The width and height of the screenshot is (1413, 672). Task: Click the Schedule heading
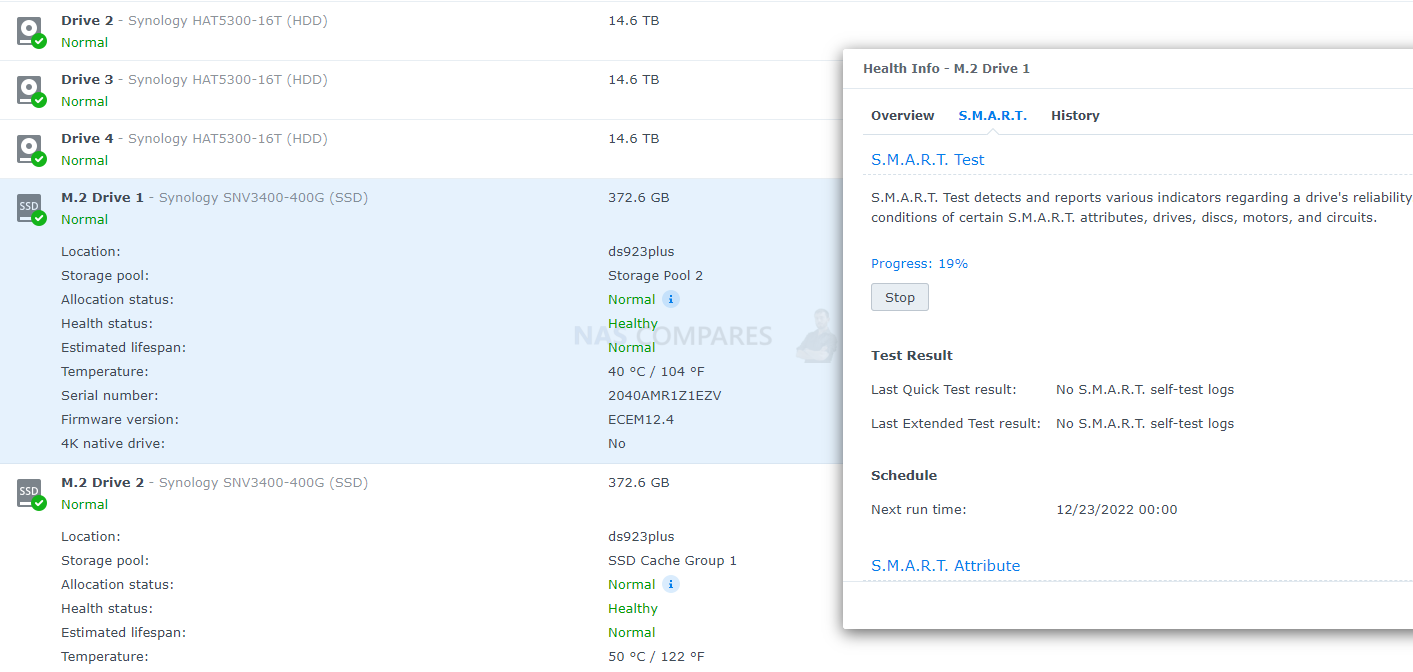[904, 476]
